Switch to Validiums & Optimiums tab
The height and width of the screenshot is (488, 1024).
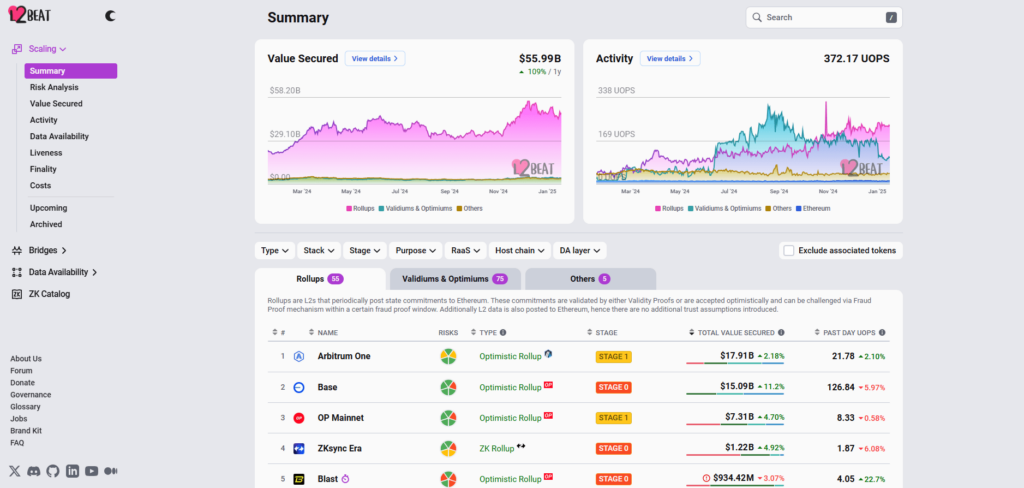(x=455, y=279)
